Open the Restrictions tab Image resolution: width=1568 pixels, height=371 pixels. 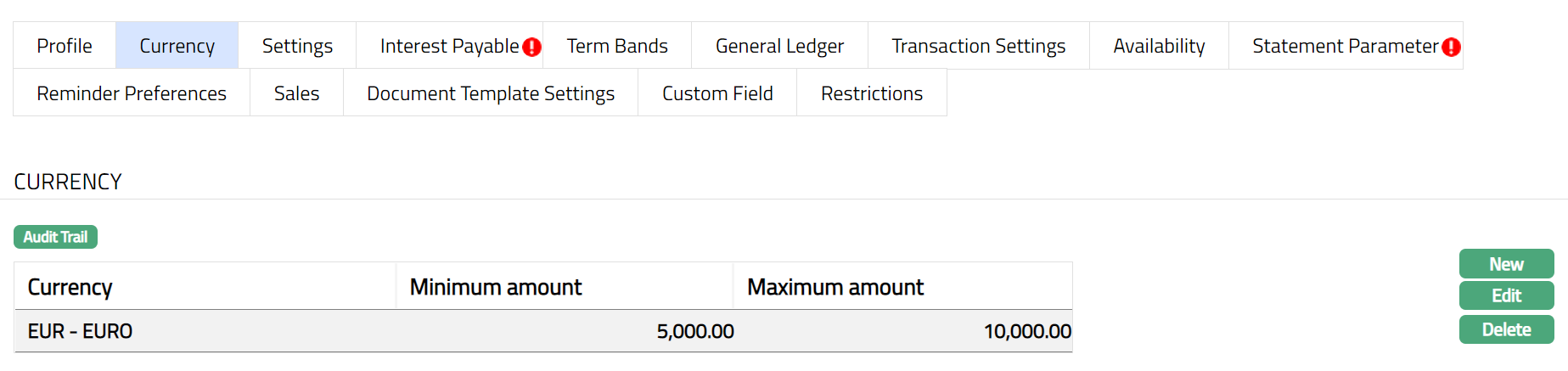tap(872, 93)
